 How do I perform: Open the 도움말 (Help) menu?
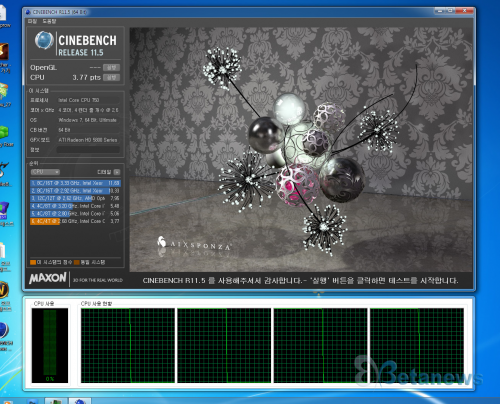[49, 21]
